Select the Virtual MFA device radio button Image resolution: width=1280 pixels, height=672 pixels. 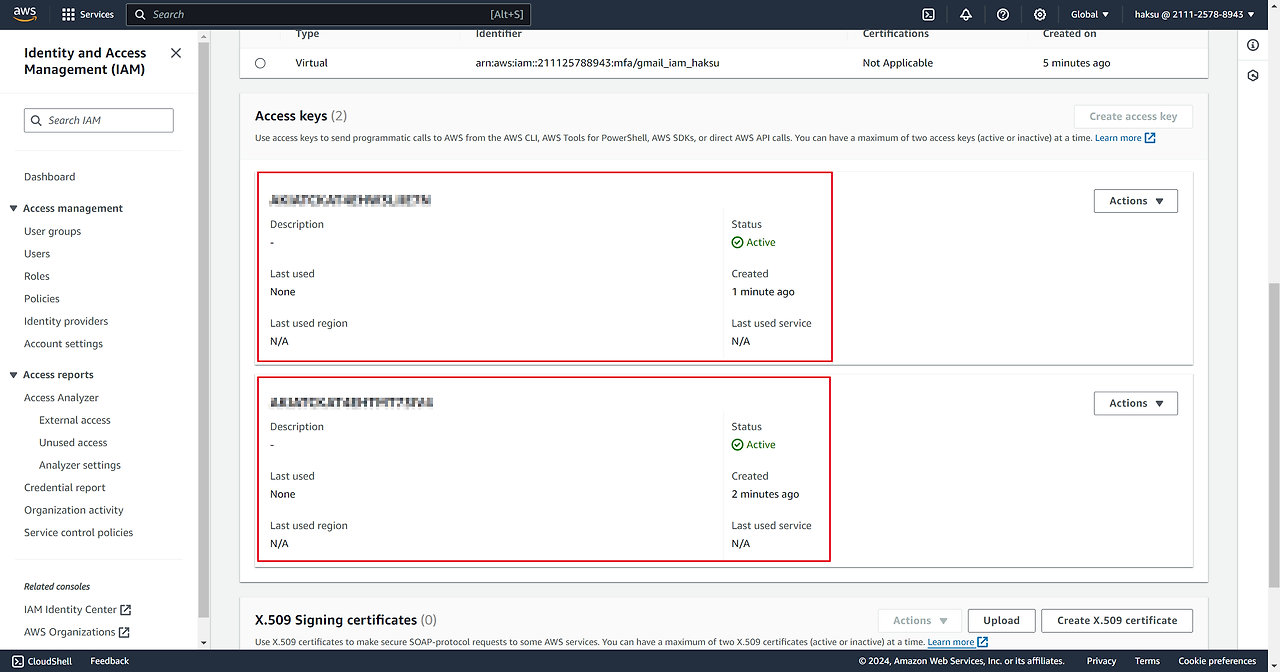(260, 63)
